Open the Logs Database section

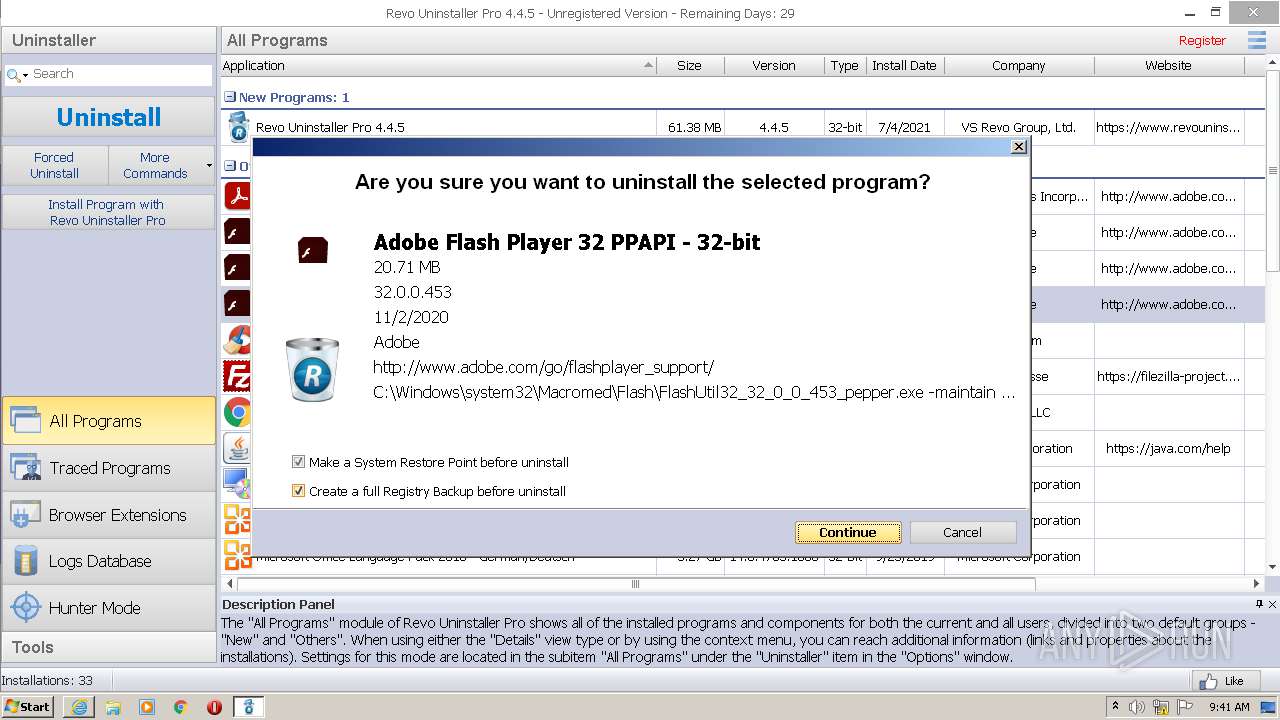point(109,561)
